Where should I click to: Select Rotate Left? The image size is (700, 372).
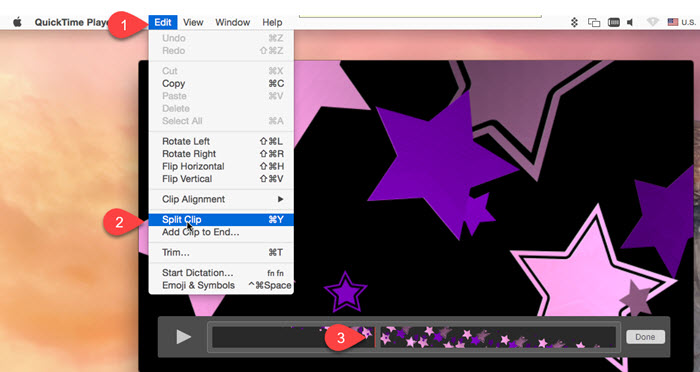pyautogui.click(x=221, y=142)
